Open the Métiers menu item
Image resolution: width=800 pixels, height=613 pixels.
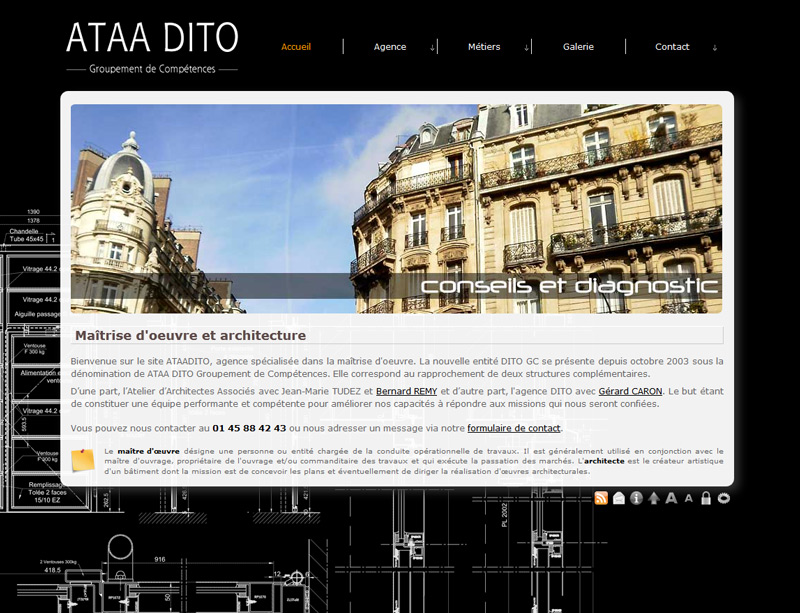(x=484, y=46)
